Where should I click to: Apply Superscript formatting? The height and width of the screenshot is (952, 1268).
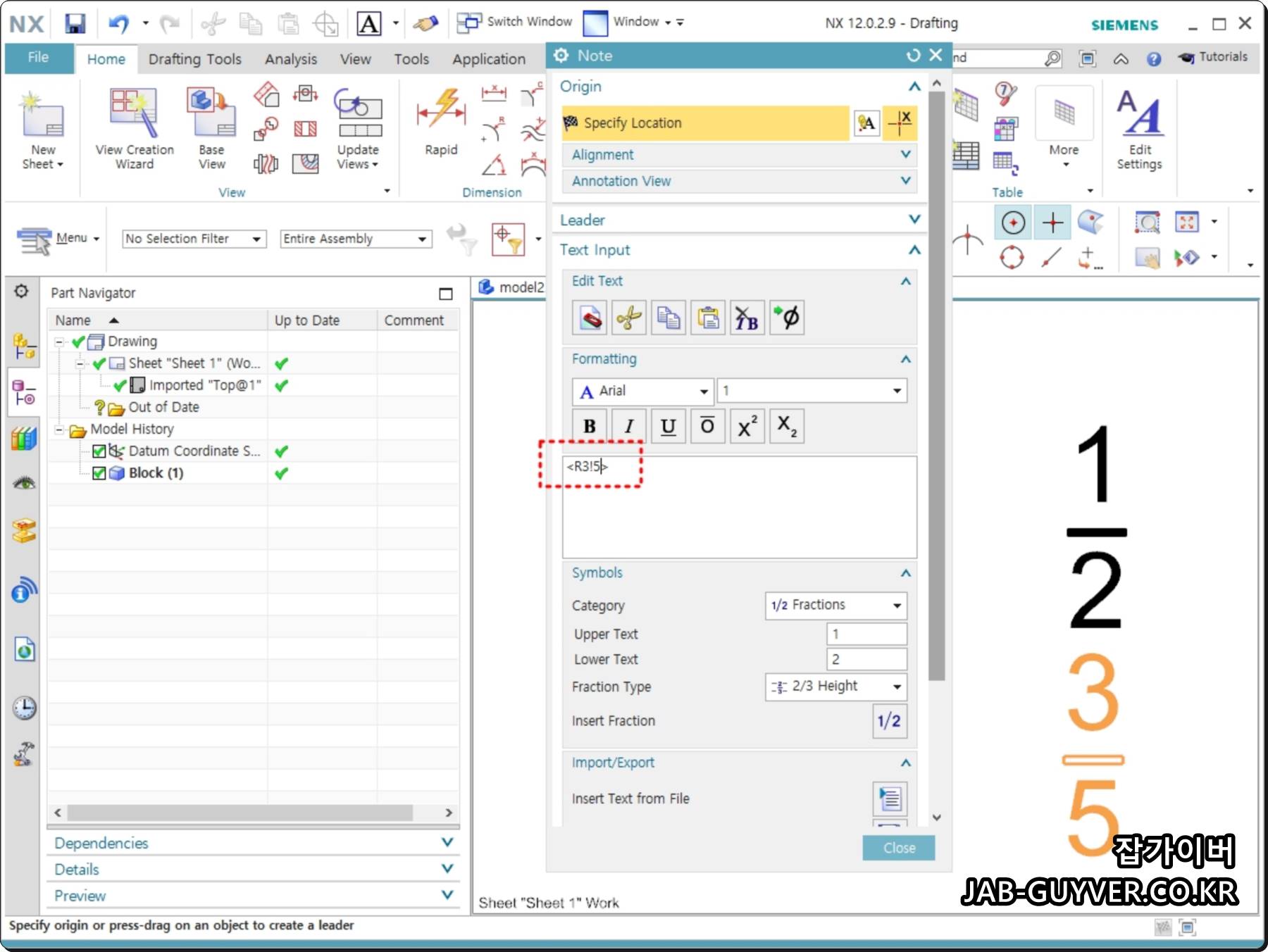click(747, 426)
